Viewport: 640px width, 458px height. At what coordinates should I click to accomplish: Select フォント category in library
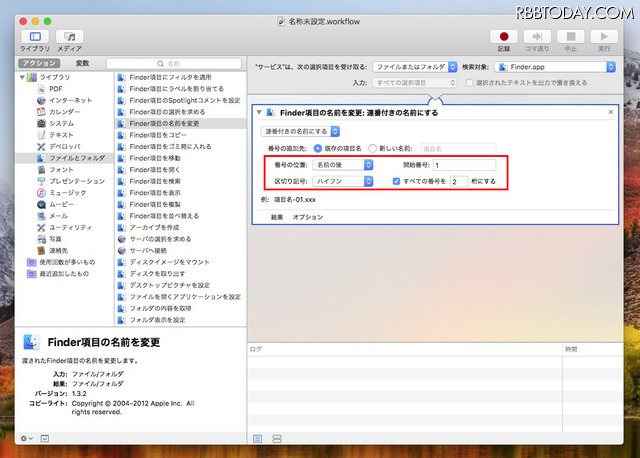pyautogui.click(x=61, y=169)
